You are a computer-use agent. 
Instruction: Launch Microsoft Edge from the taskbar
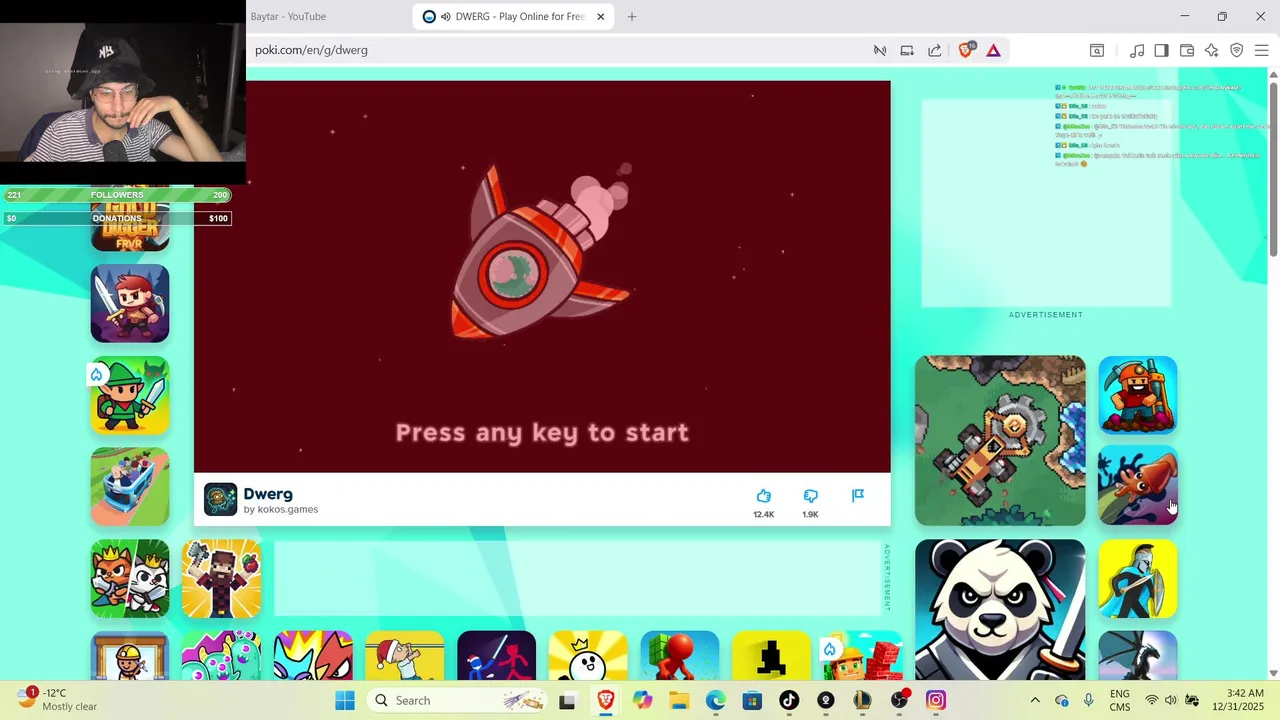click(716, 700)
